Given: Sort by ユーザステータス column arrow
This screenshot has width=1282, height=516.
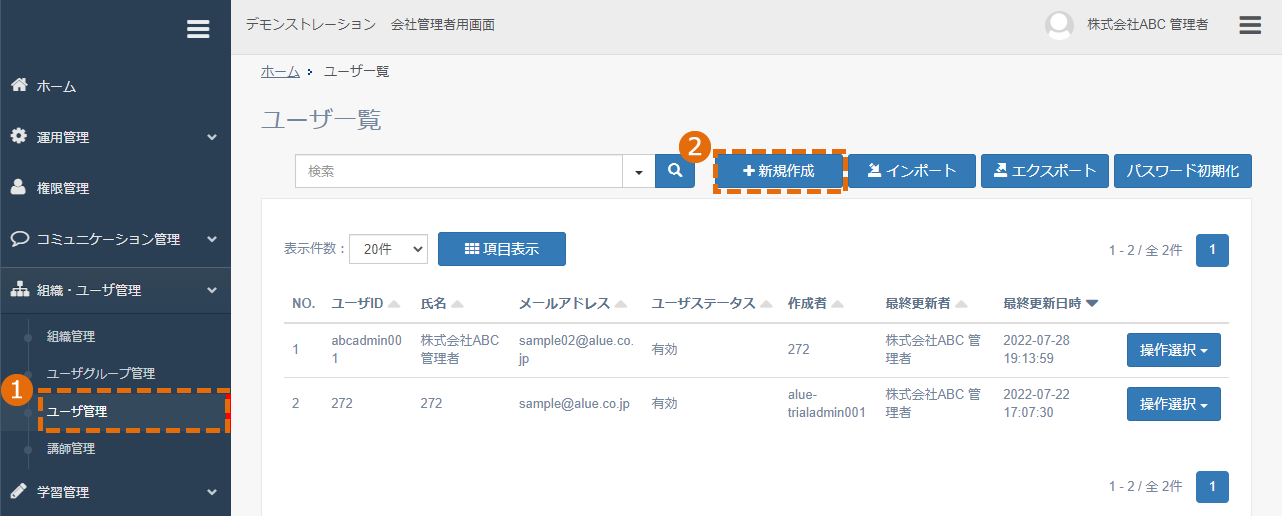Looking at the screenshot, I should [766, 304].
